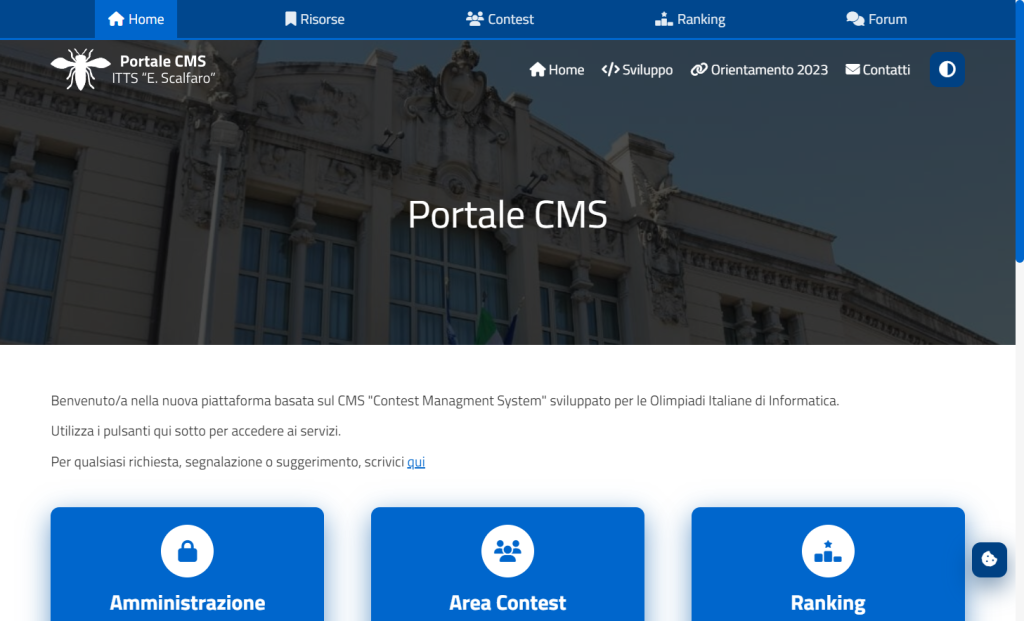
Task: Open the Ranking card heading
Action: [828, 602]
